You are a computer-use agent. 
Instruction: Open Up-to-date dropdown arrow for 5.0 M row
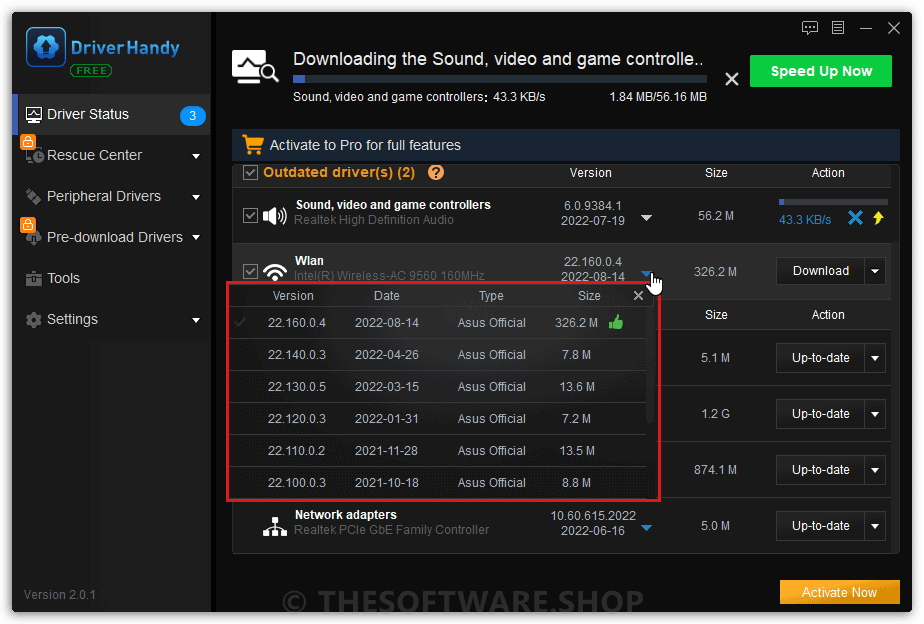click(875, 526)
